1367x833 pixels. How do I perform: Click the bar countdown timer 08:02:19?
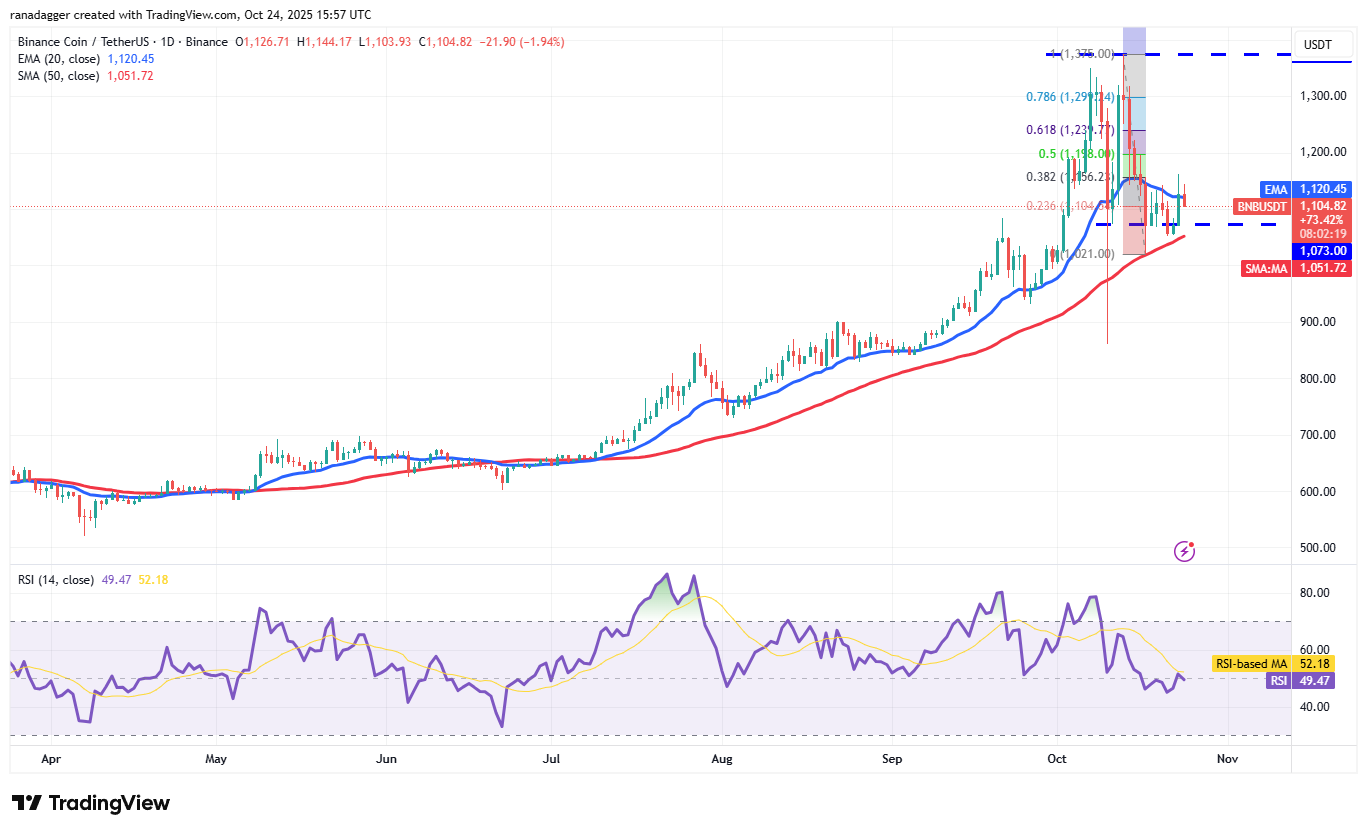click(1321, 235)
